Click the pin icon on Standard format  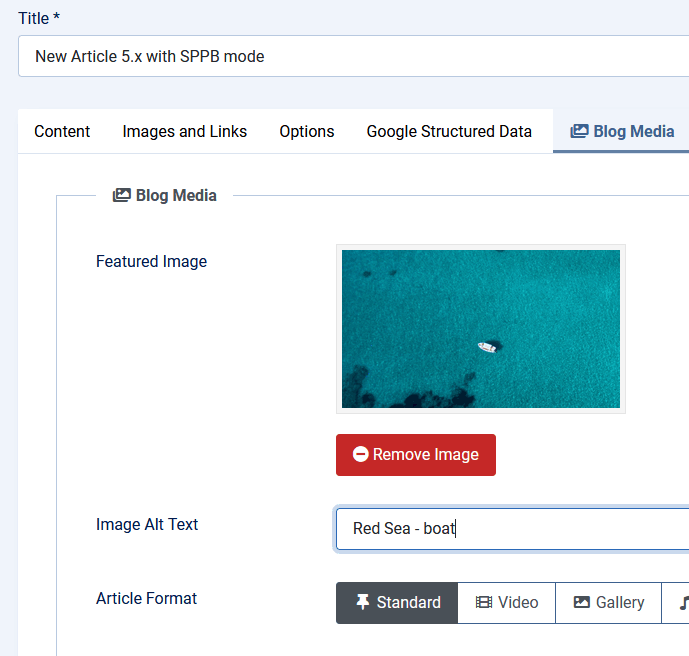362,603
